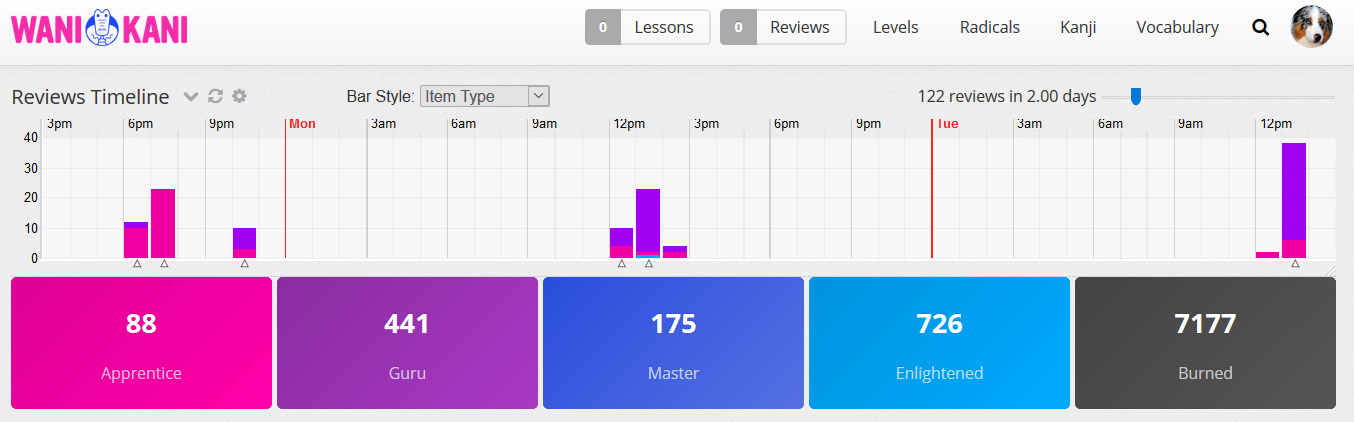Open the Bar Style dropdown

pos(485,96)
